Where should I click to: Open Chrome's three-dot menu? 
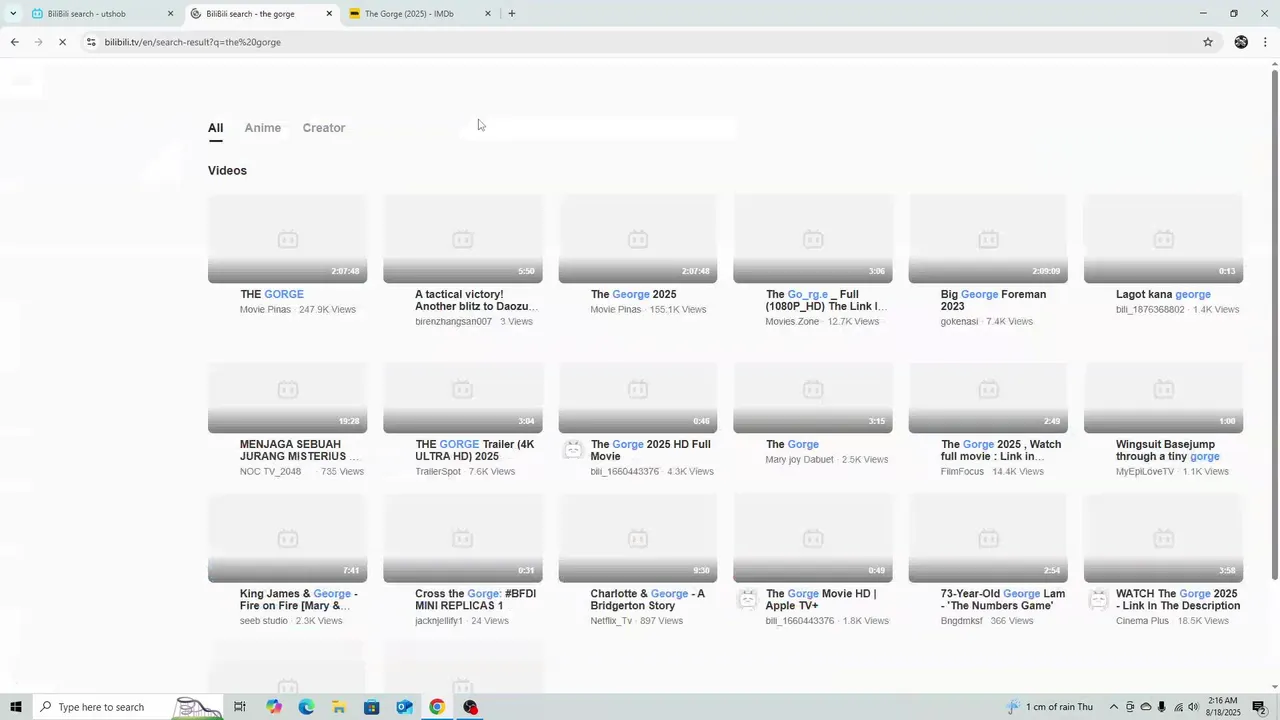coord(1266,42)
